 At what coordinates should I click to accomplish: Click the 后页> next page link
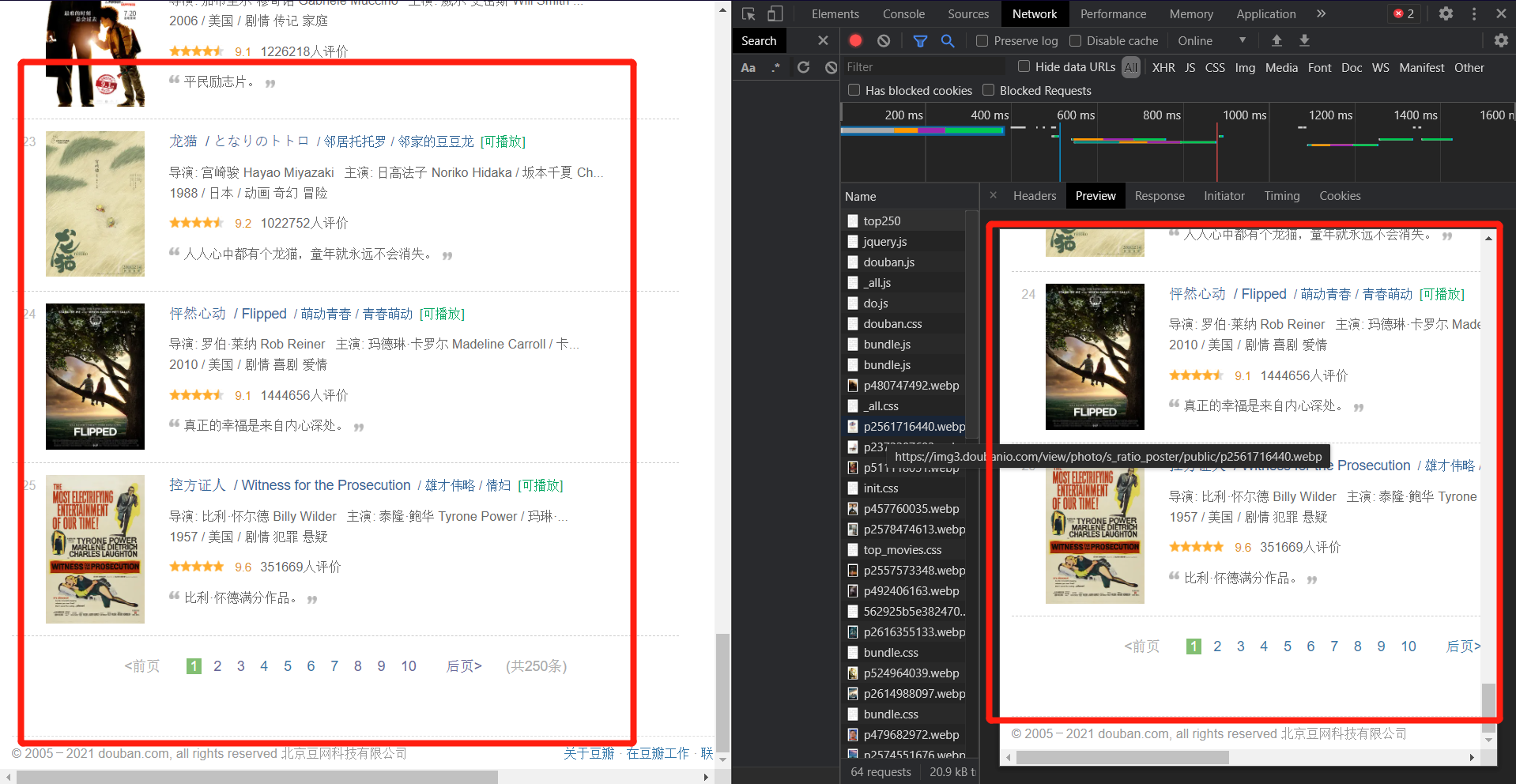[x=465, y=665]
